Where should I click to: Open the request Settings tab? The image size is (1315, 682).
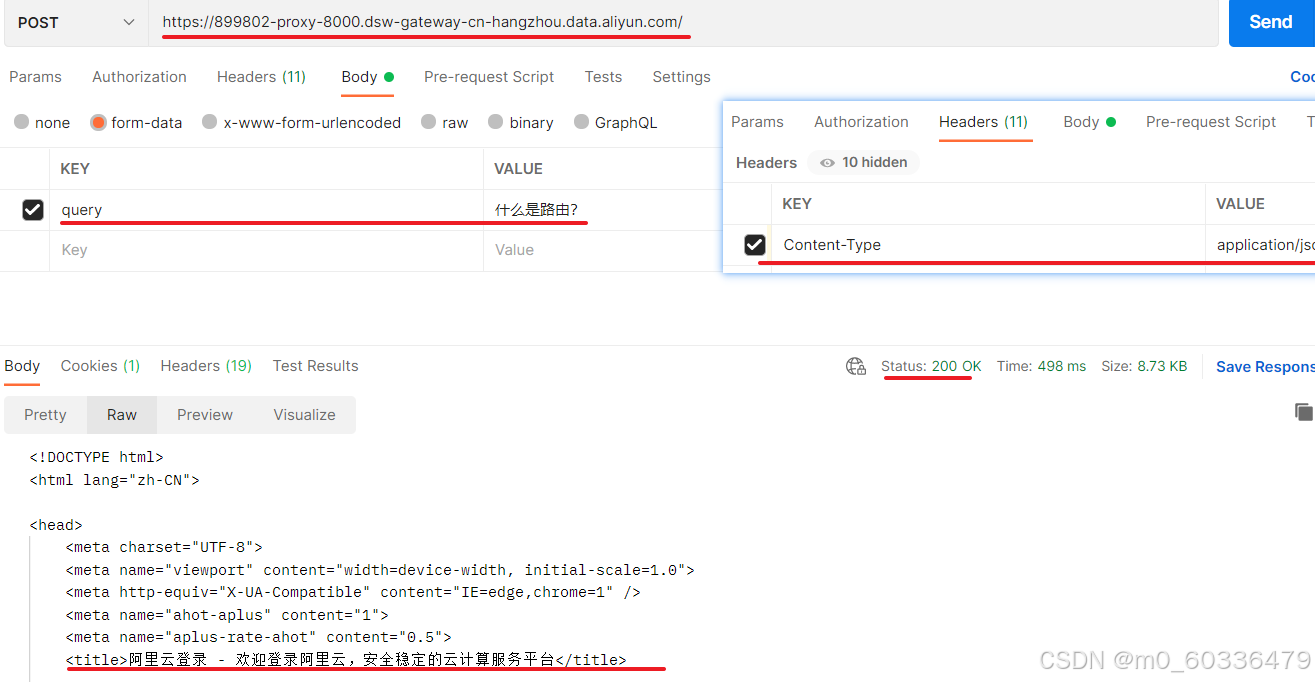pyautogui.click(x=681, y=77)
